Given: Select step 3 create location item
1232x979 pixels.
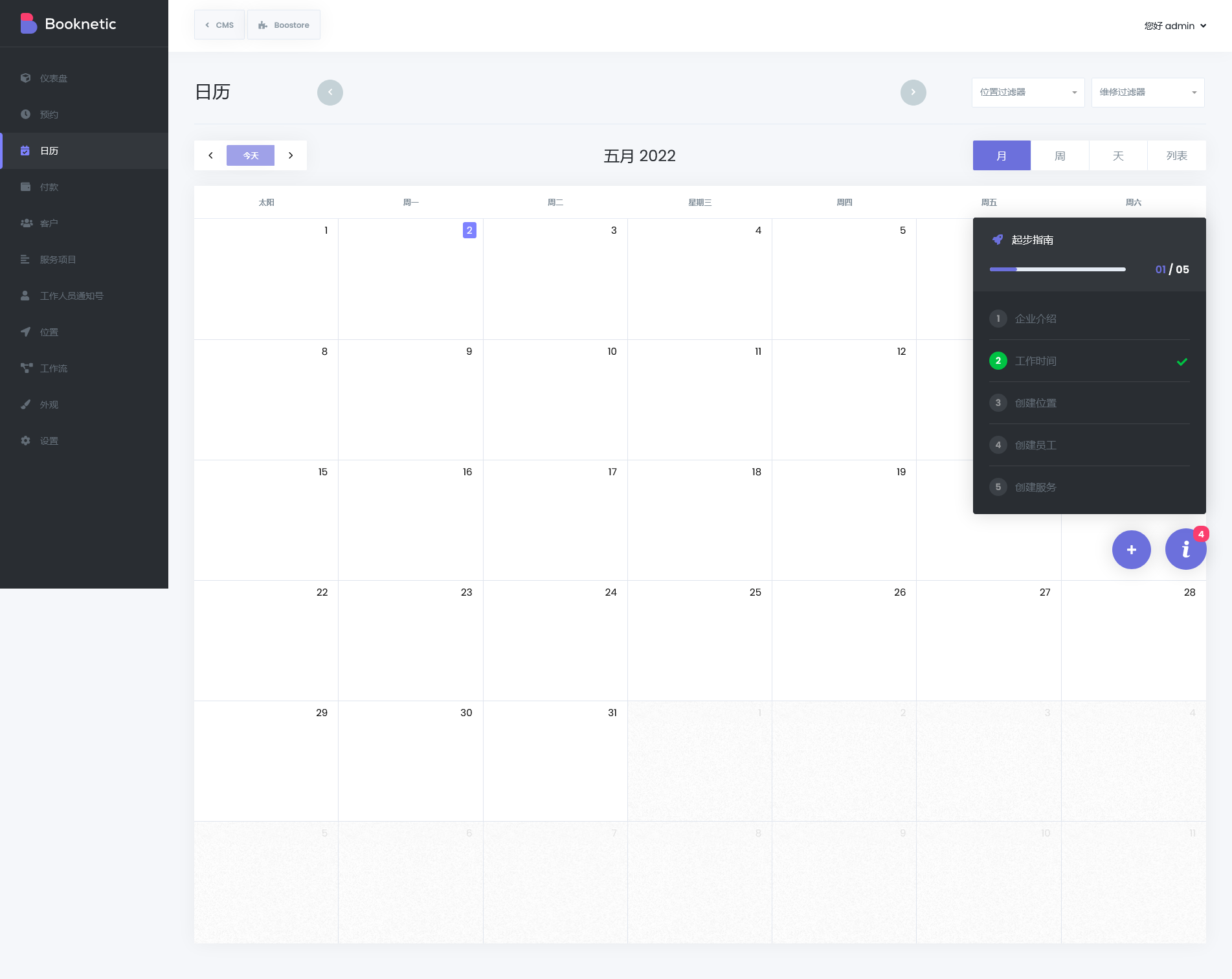Looking at the screenshot, I should (x=1089, y=403).
